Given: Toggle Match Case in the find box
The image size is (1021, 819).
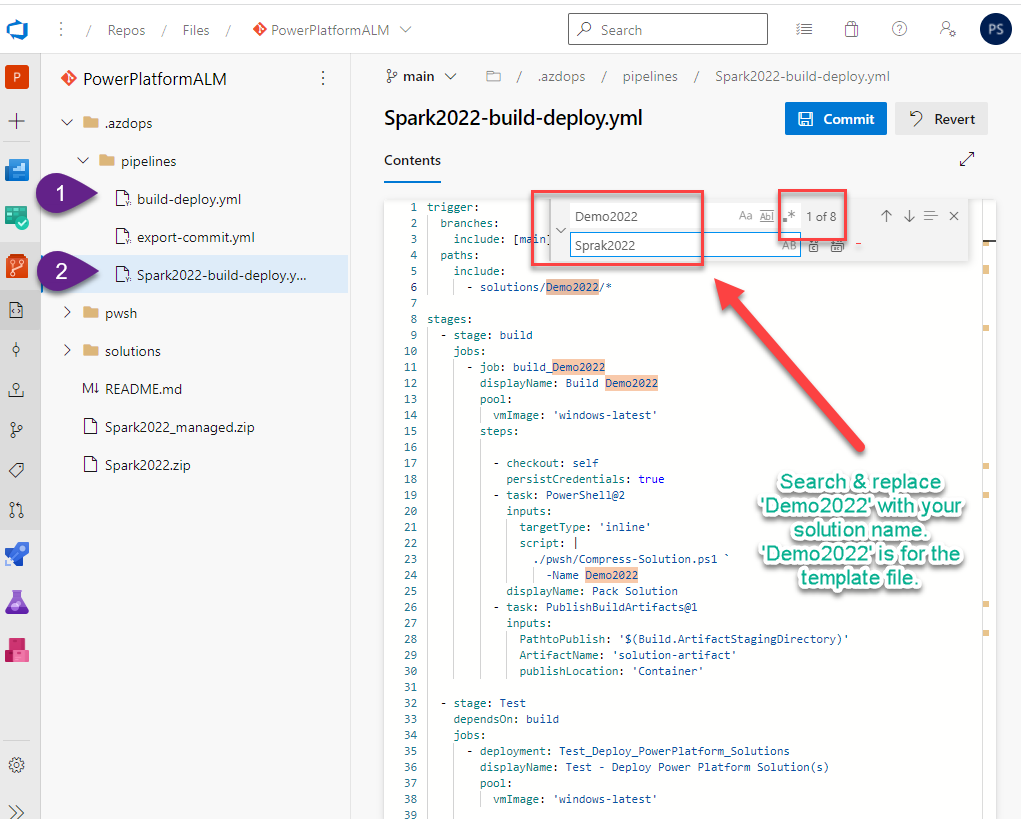Looking at the screenshot, I should [x=745, y=216].
